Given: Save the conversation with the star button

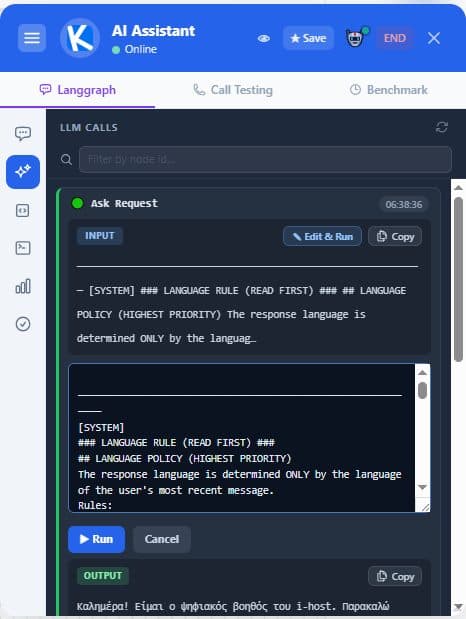Looking at the screenshot, I should click(308, 38).
